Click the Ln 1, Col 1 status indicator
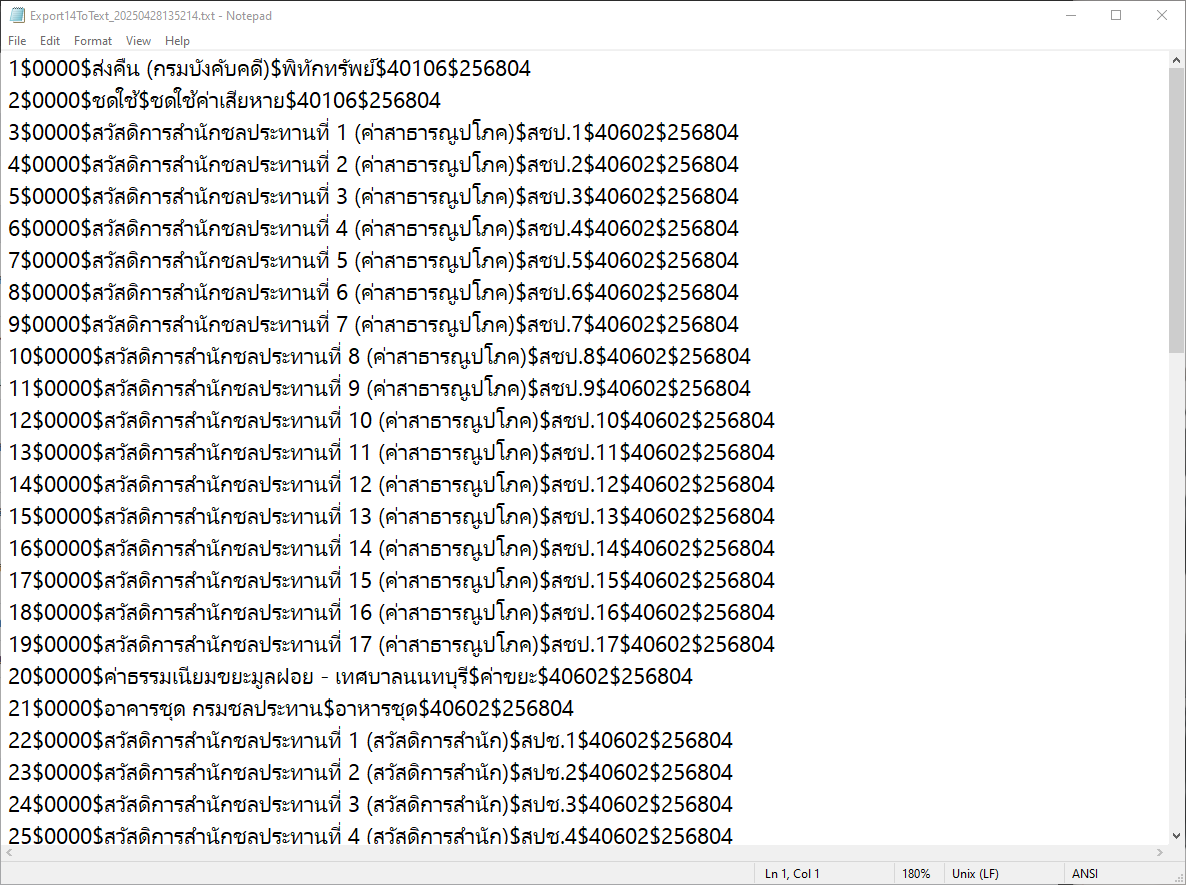The width and height of the screenshot is (1186, 885). click(792, 874)
